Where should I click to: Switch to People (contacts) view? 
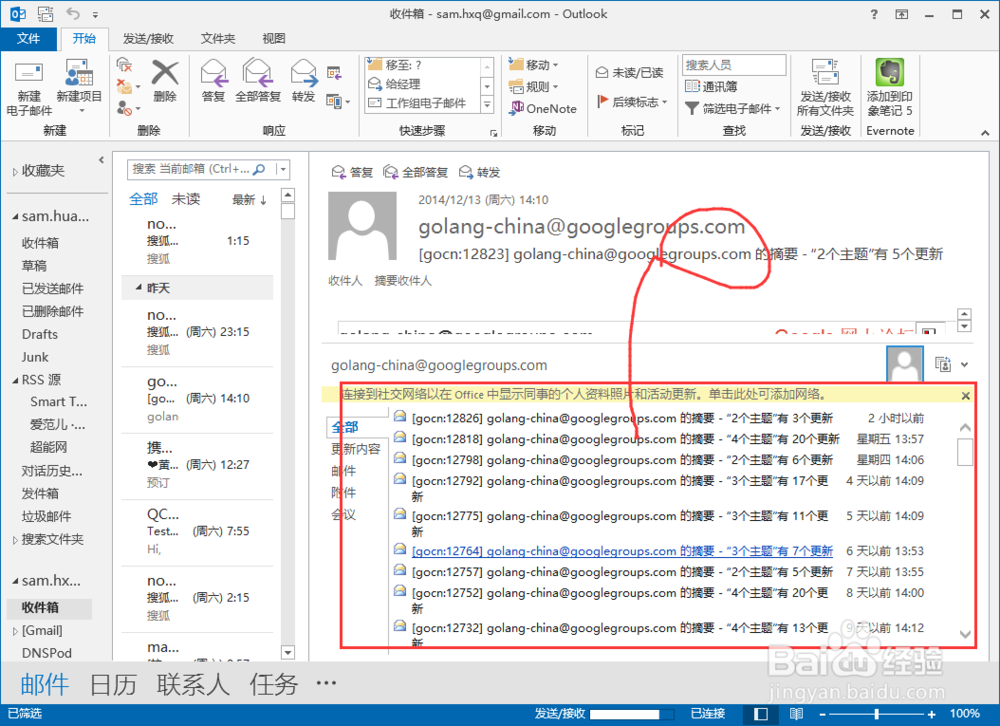pos(193,685)
